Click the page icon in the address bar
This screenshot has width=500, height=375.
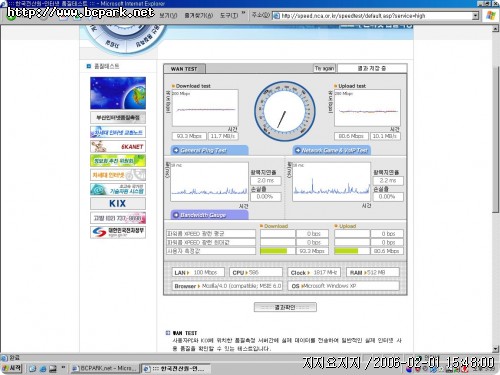tap(276, 16)
